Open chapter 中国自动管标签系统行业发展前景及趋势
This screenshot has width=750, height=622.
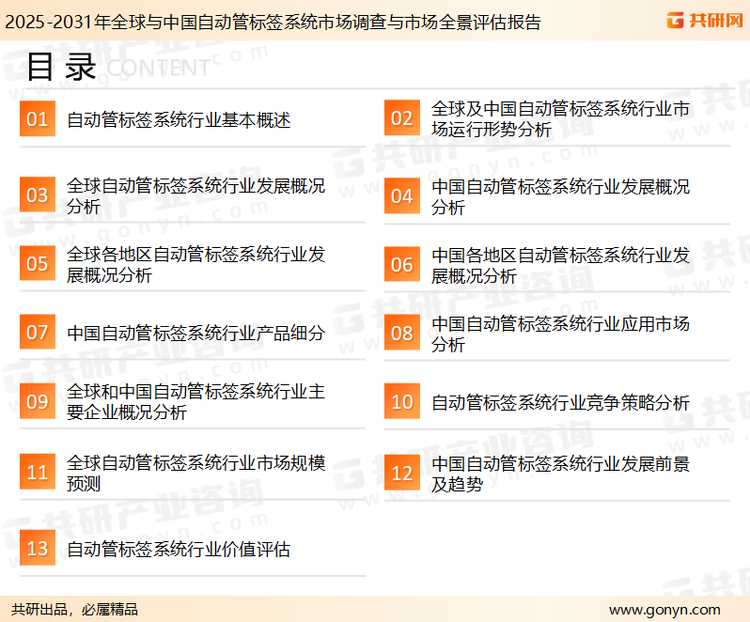coord(560,474)
